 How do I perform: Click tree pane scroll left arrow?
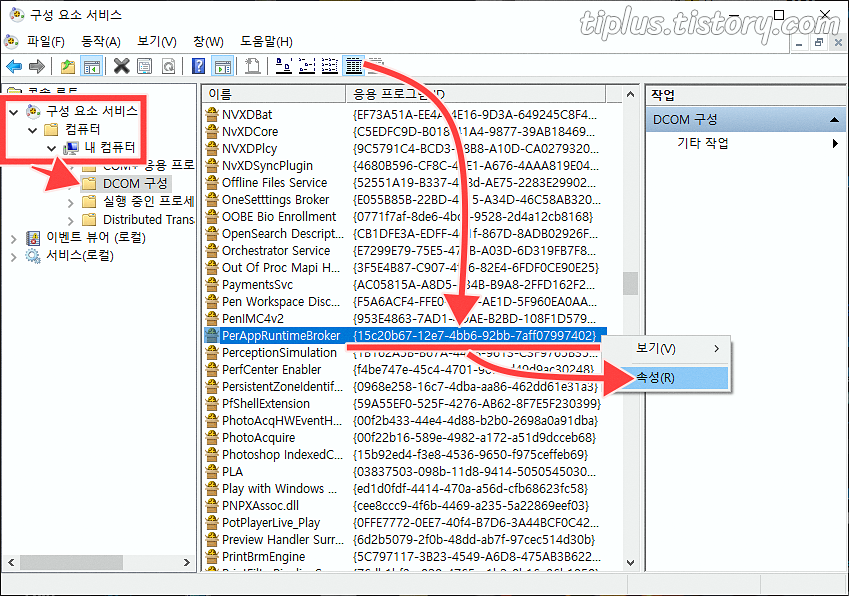[x=11, y=562]
